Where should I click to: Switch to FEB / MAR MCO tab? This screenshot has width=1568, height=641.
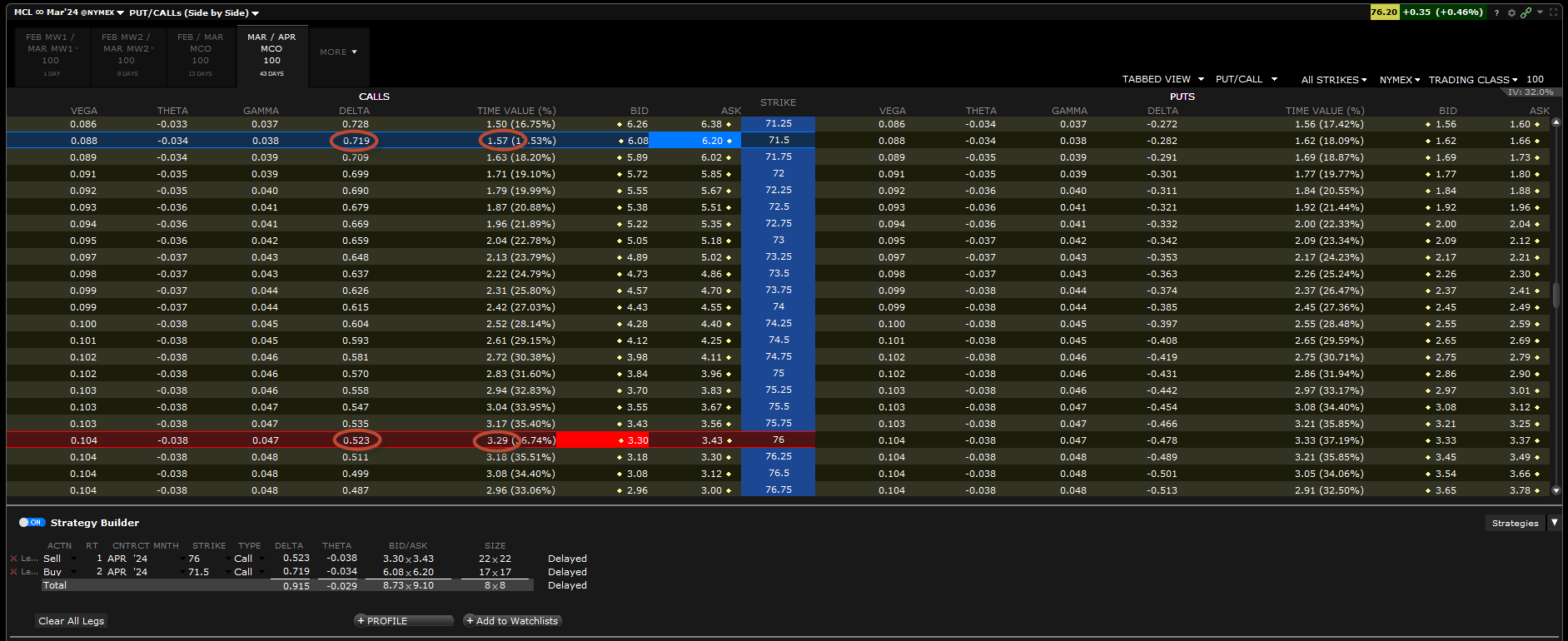(x=200, y=55)
